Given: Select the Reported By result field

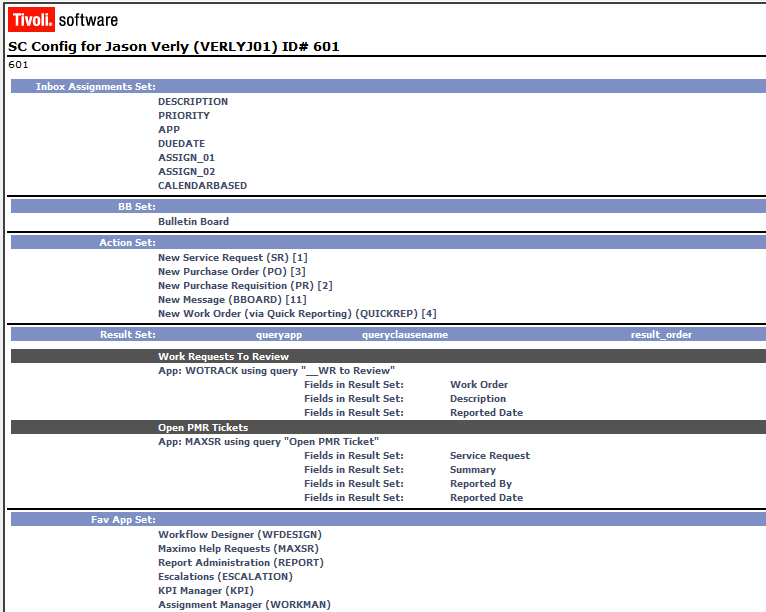Looking at the screenshot, I should tap(481, 484).
